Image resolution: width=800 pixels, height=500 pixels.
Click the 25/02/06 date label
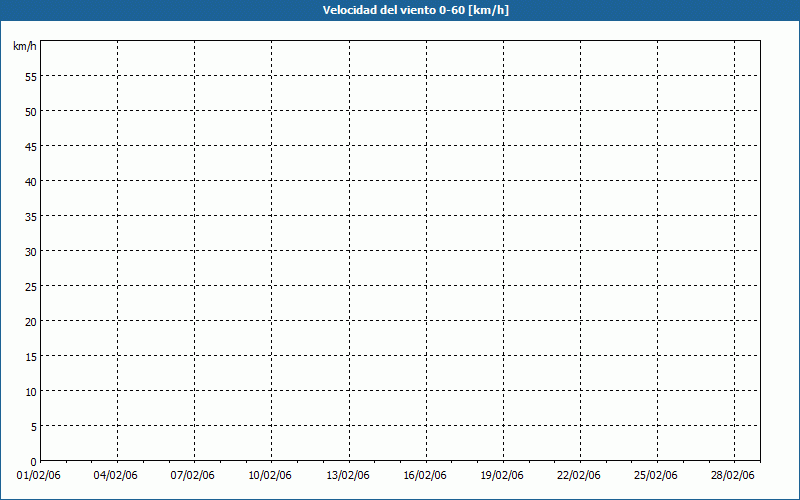point(657,476)
